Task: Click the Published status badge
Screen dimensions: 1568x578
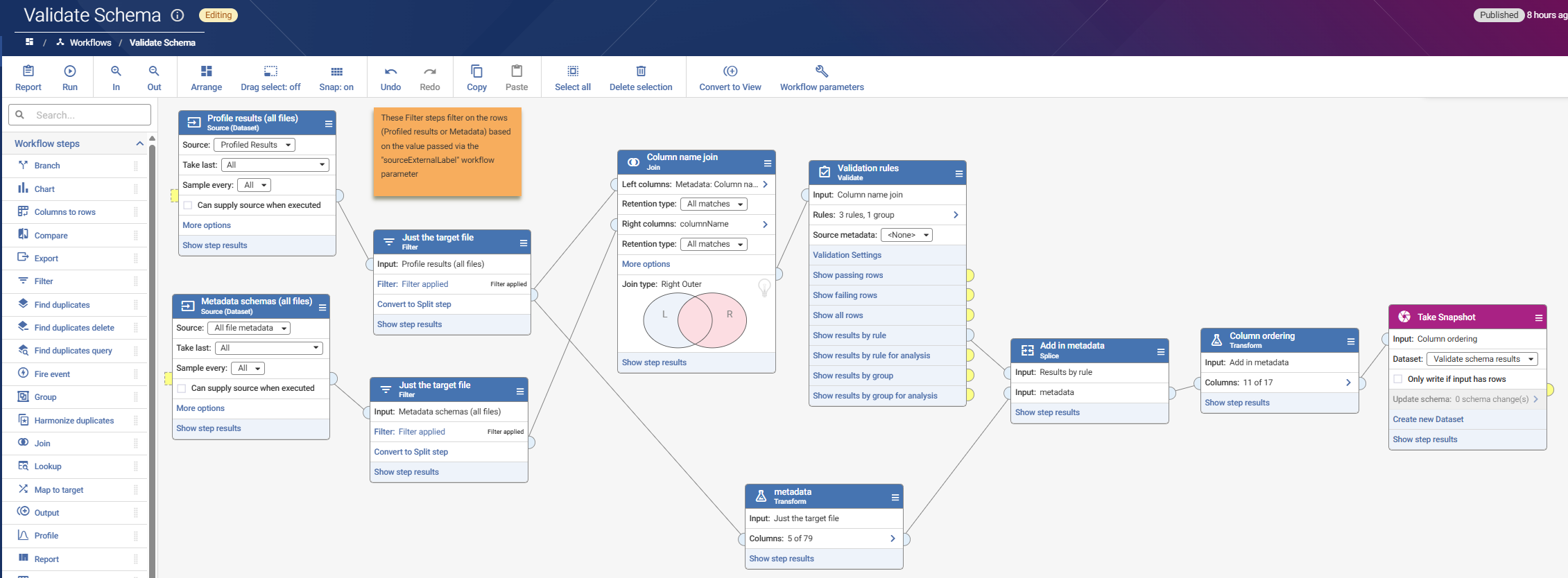Action: (x=1498, y=15)
